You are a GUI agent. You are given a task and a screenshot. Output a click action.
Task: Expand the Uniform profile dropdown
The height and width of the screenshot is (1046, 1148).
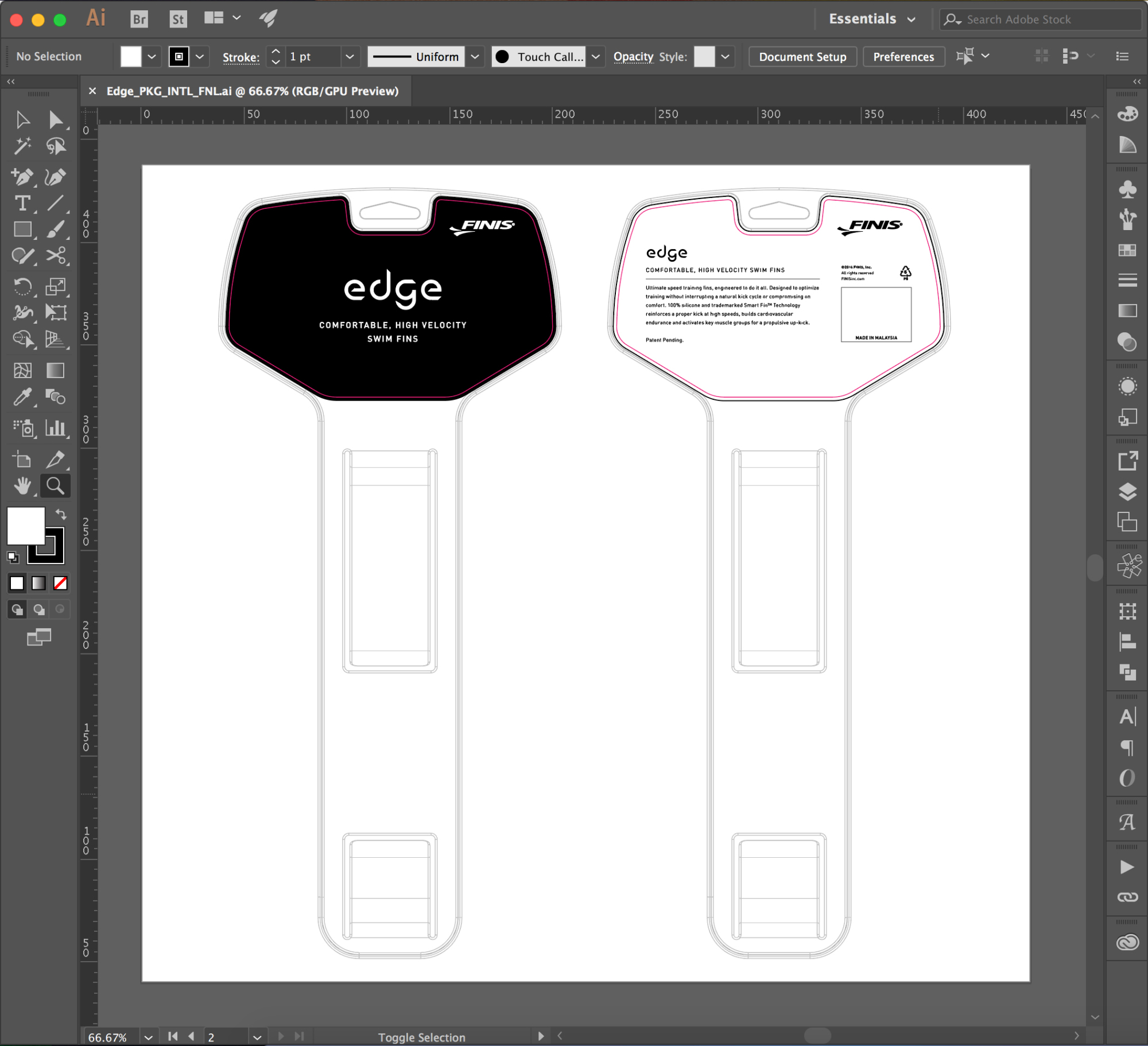click(475, 56)
